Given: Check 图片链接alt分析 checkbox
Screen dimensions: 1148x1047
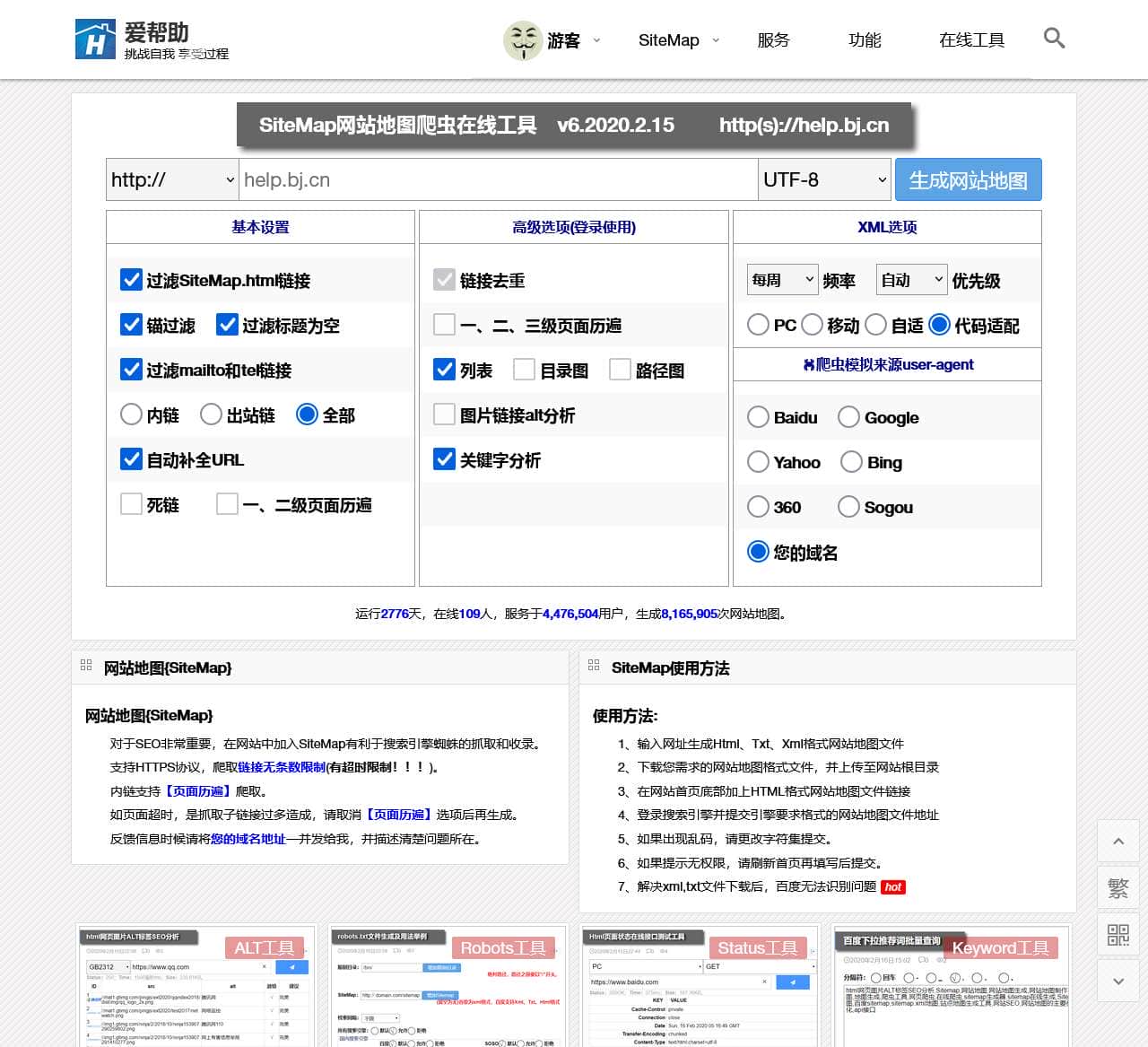Looking at the screenshot, I should 444,414.
